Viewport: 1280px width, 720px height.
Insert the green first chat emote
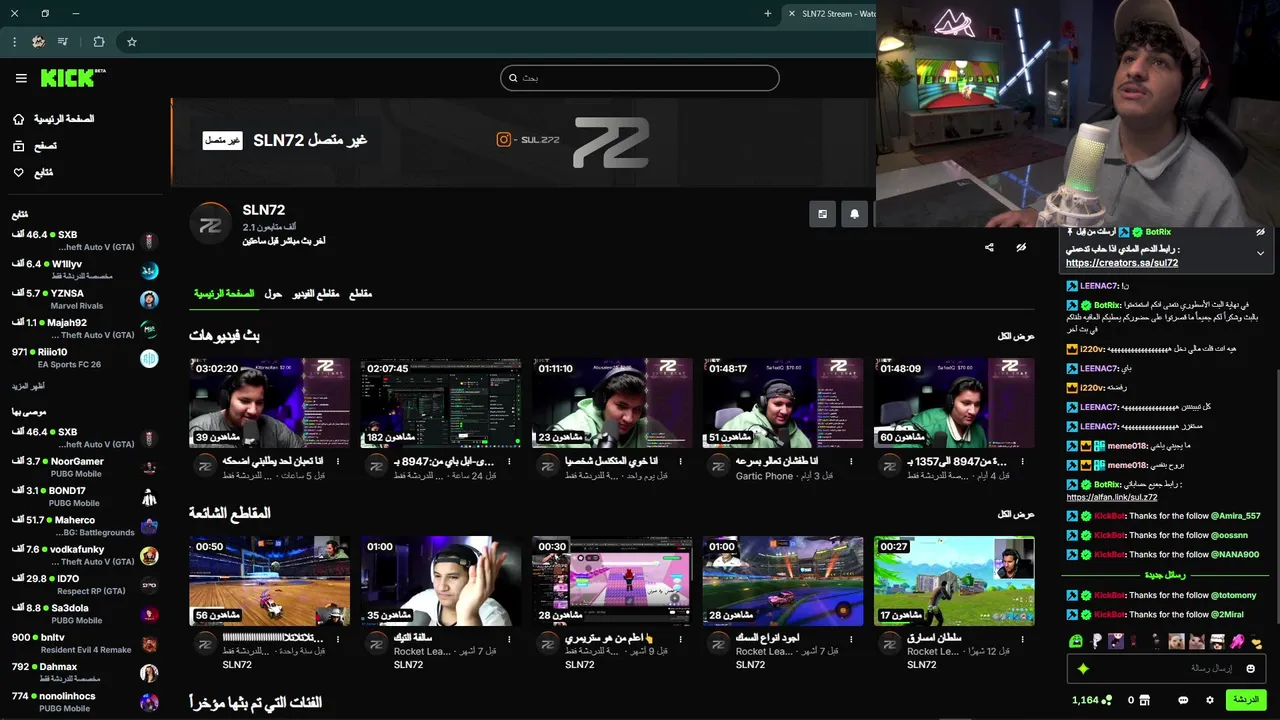click(x=1076, y=641)
